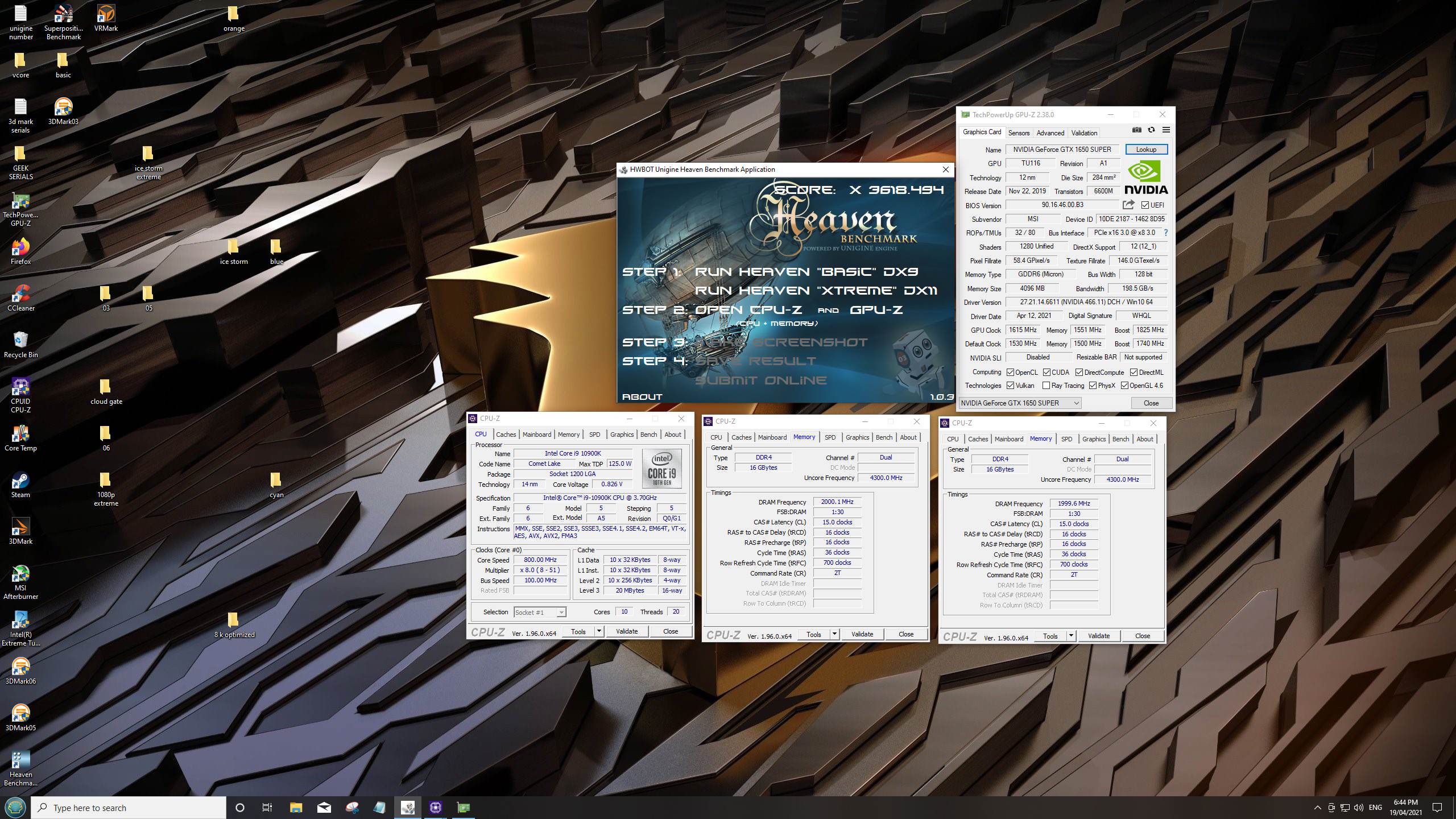This screenshot has height=819, width=1456.
Task: Toggle the PhysX checkbox
Action: click(1093, 386)
